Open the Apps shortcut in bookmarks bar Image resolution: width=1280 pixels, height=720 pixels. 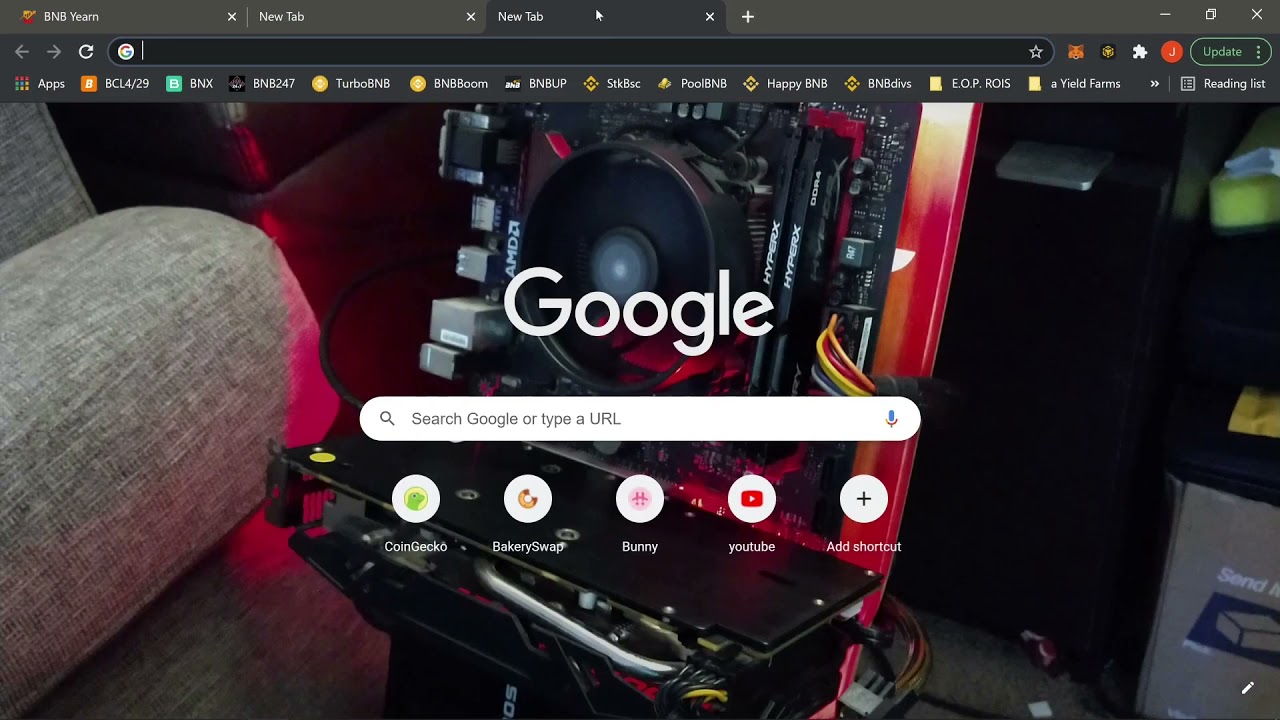tap(40, 84)
